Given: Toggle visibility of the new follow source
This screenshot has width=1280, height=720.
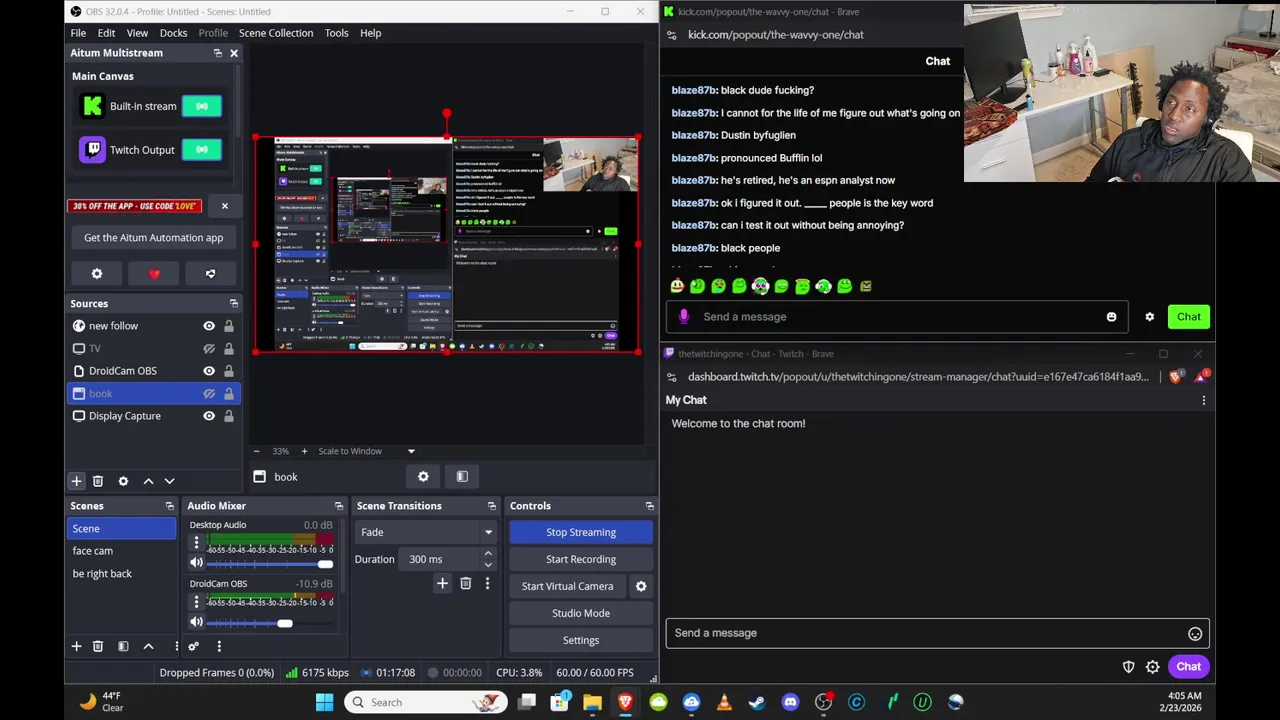Looking at the screenshot, I should (209, 326).
